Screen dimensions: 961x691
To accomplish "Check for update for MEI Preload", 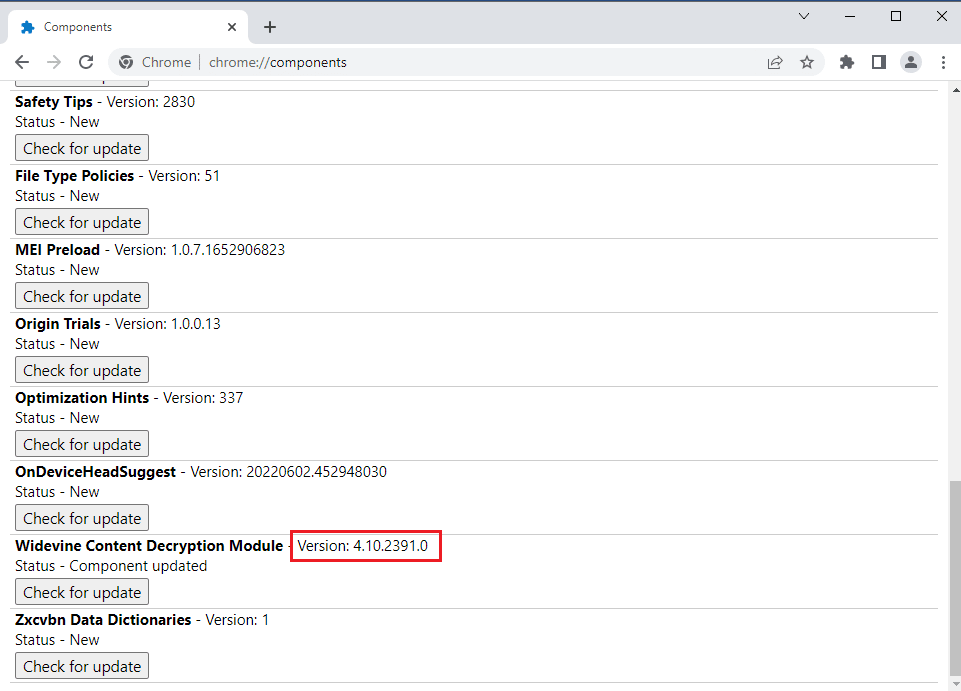I will [x=82, y=296].
